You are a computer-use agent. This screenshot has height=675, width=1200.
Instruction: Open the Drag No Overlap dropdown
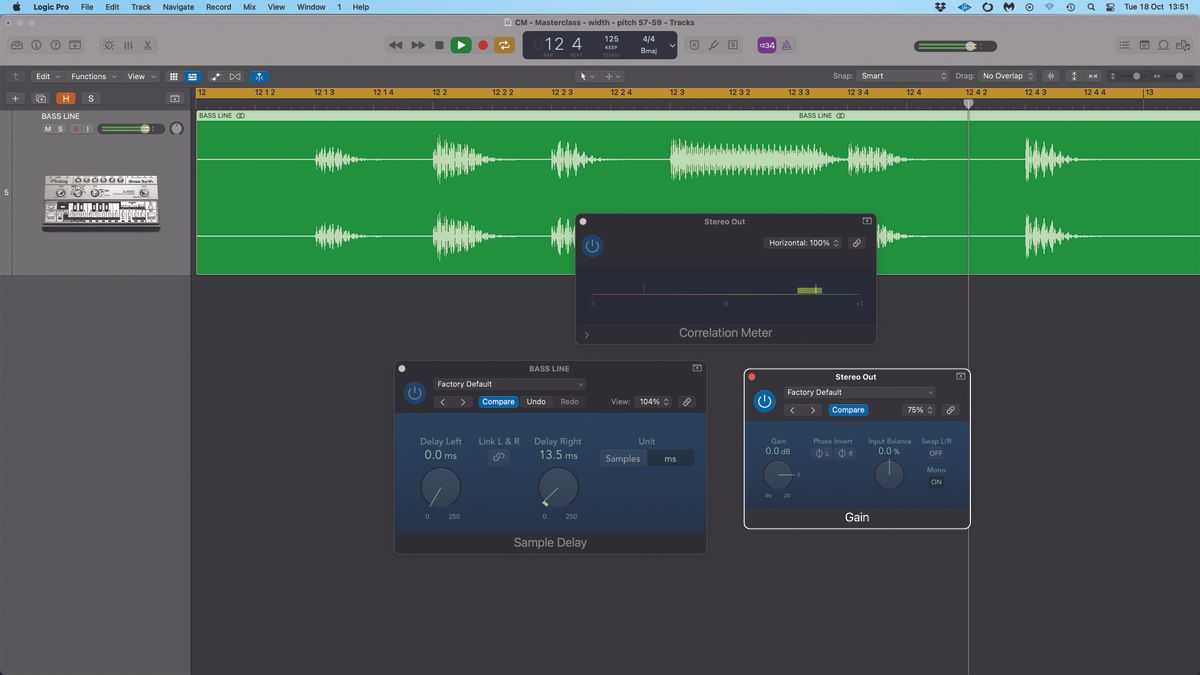(x=1004, y=75)
